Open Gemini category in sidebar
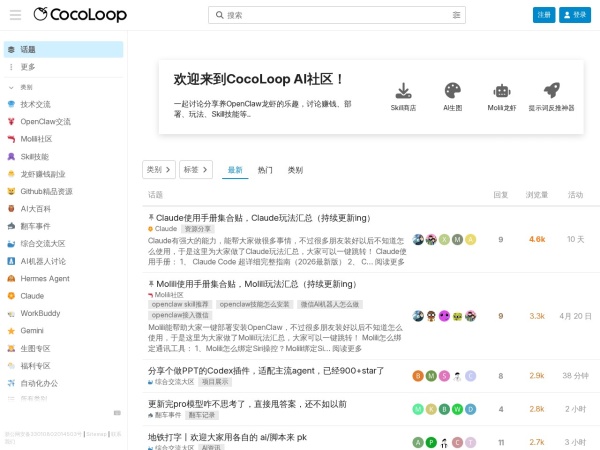The width and height of the screenshot is (600, 450). coord(32,331)
